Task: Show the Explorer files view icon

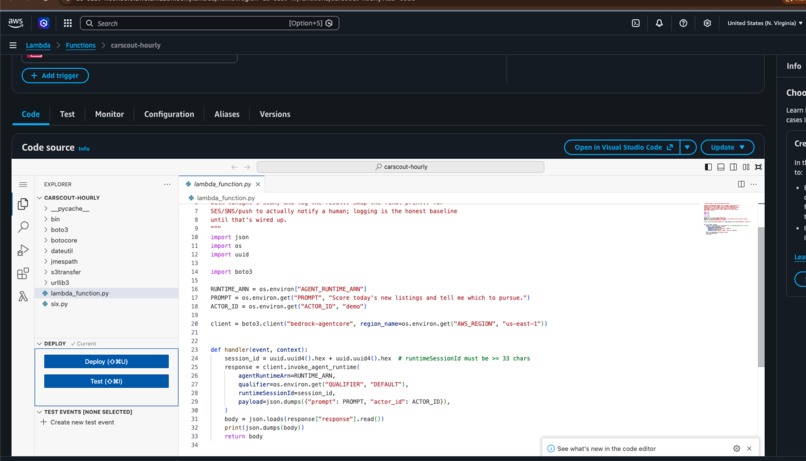Action: point(23,204)
